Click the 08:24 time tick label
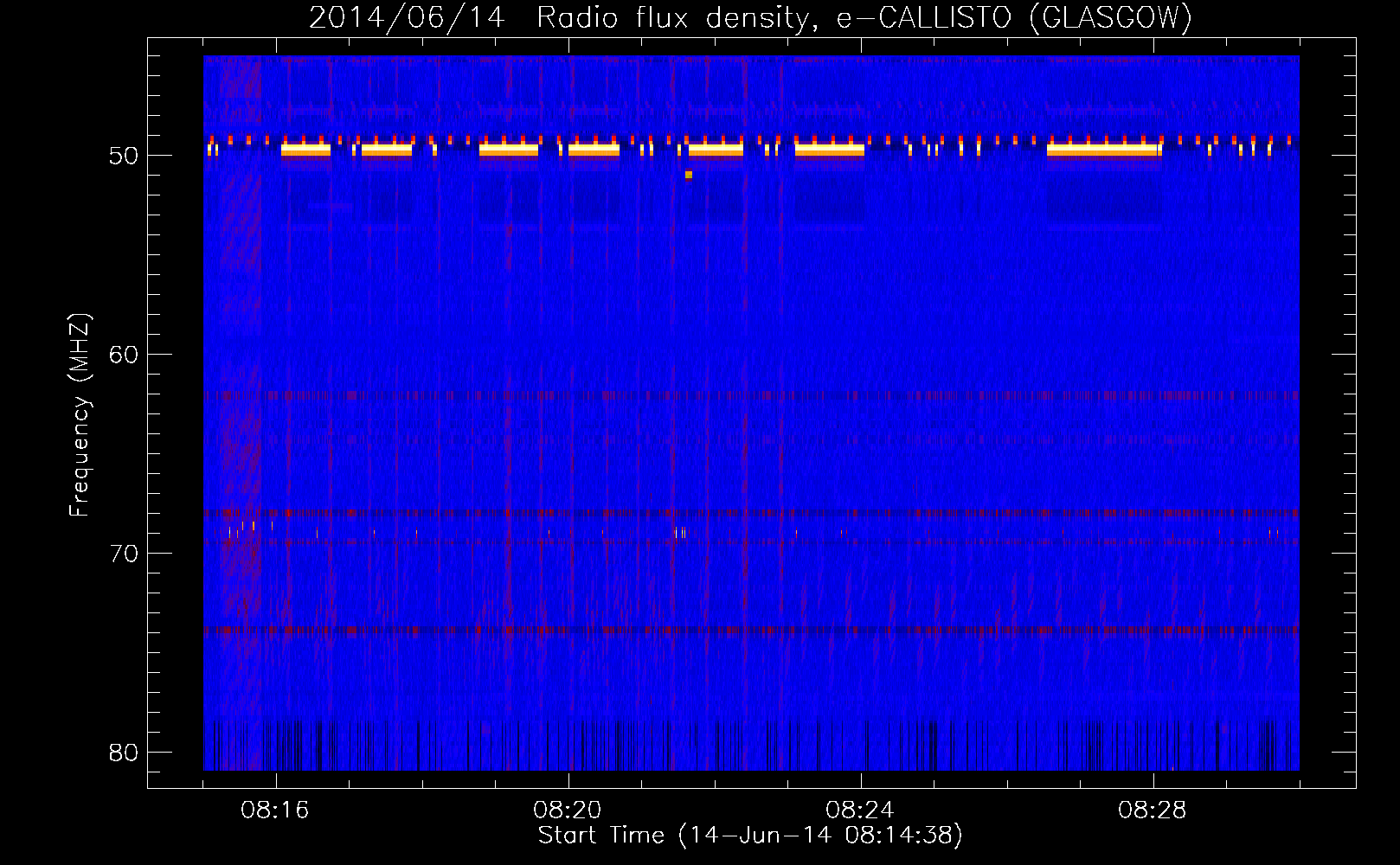Viewport: 1400px width, 865px height. pos(860,811)
